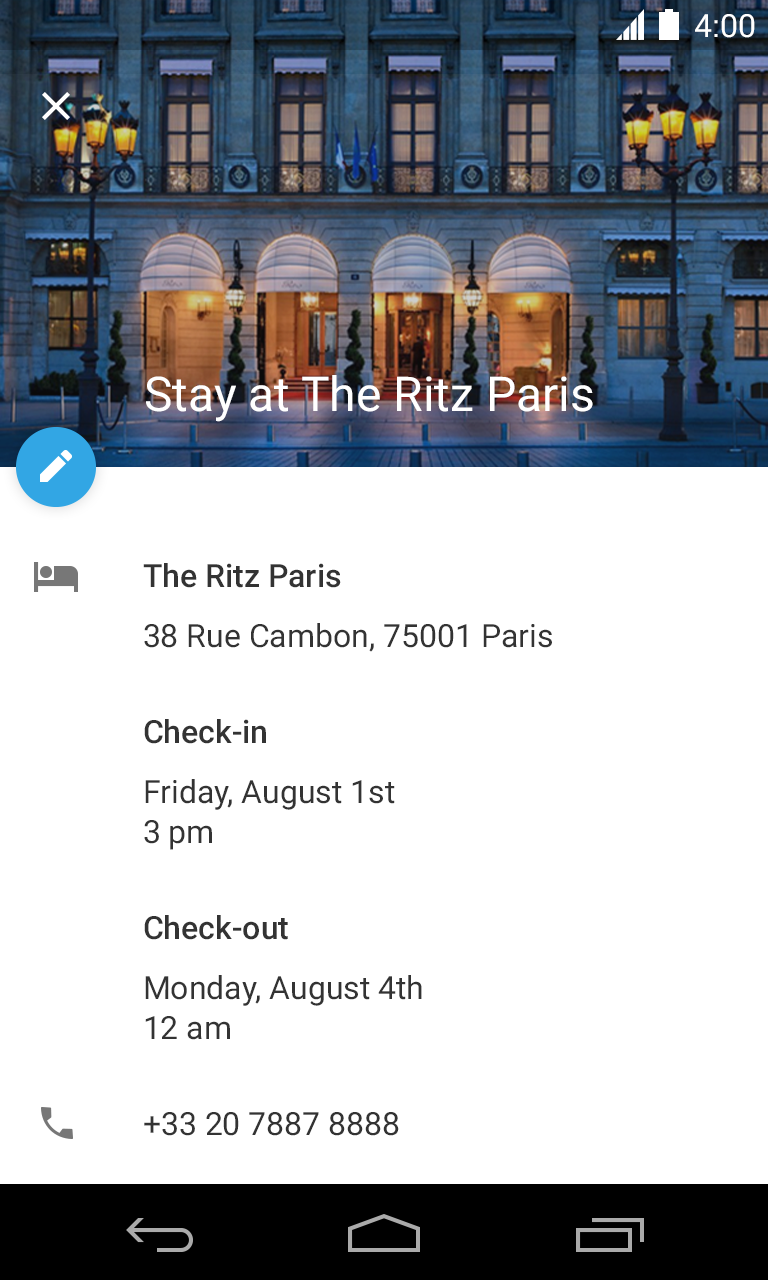Image resolution: width=768 pixels, height=1280 pixels.
Task: Call +33 20 7887 8888
Action: coord(271,1124)
